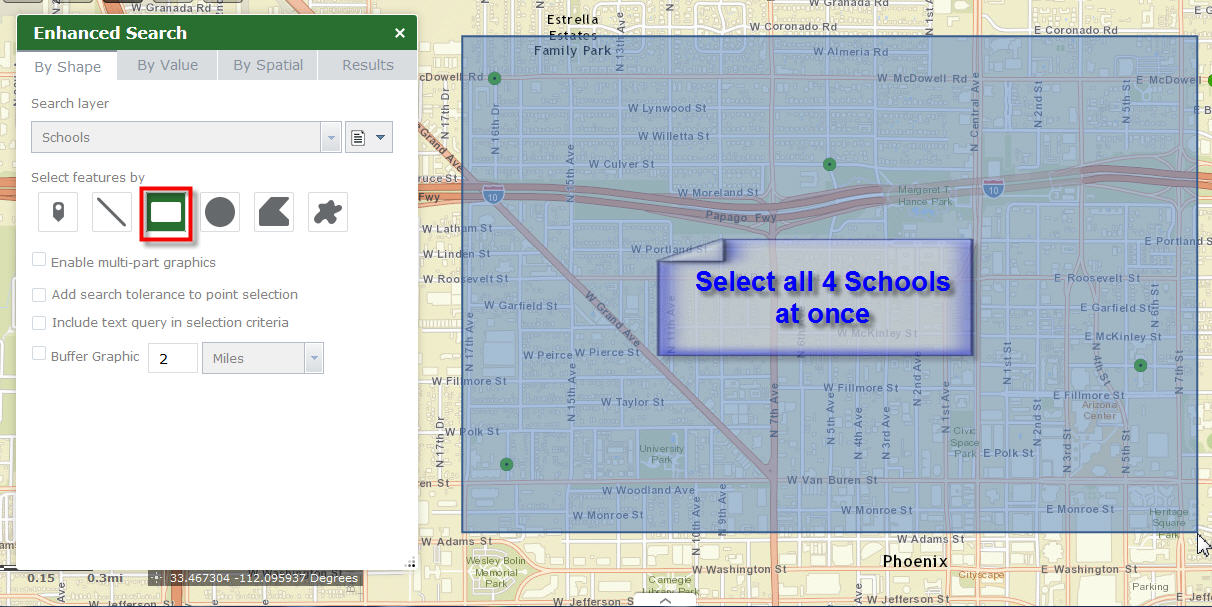
Task: Click the school point near E McKinley St
Action: pyautogui.click(x=1140, y=366)
